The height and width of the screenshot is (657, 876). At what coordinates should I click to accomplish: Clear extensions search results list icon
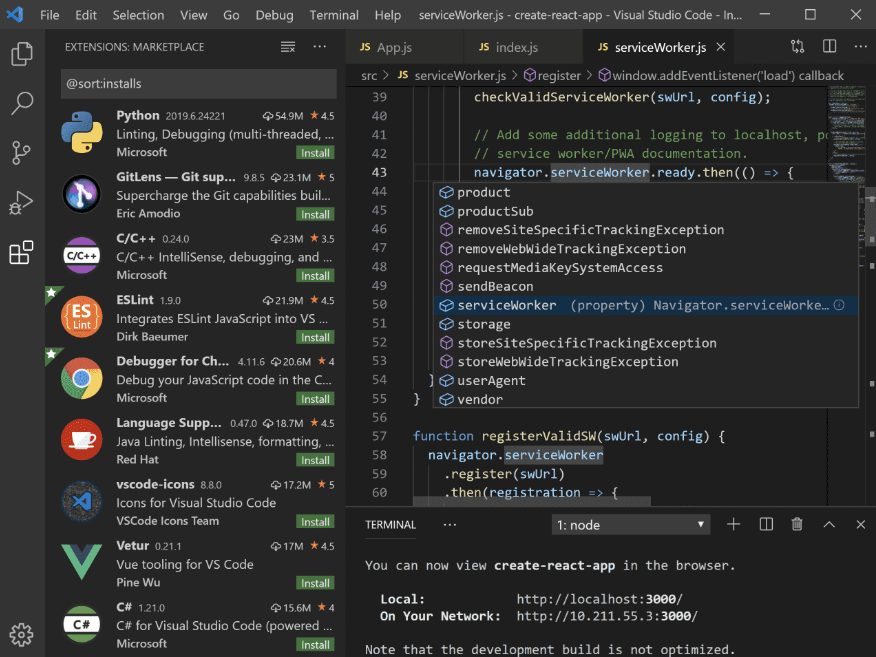(288, 47)
